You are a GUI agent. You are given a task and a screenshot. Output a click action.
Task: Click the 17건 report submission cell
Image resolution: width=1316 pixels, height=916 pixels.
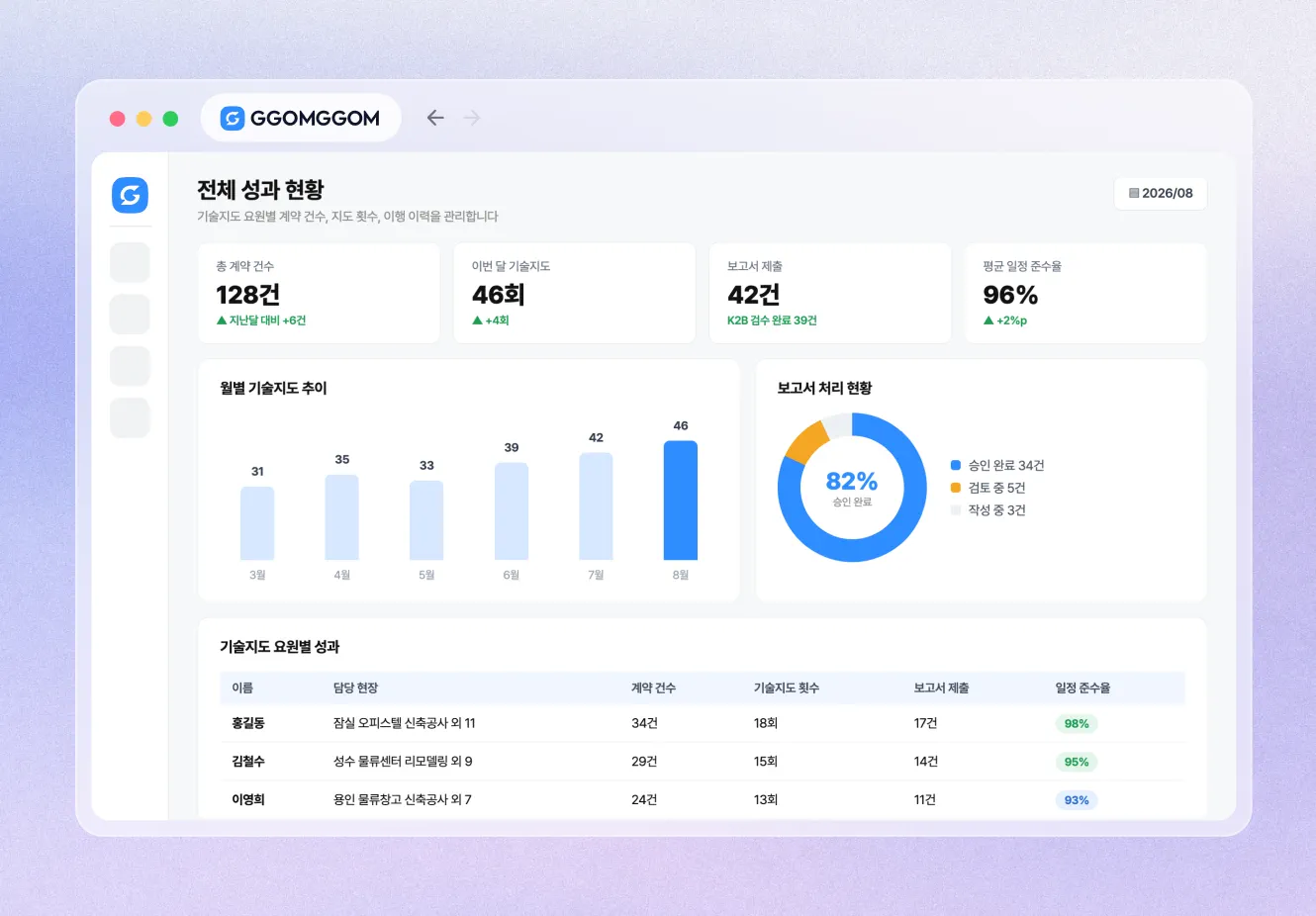pos(926,723)
